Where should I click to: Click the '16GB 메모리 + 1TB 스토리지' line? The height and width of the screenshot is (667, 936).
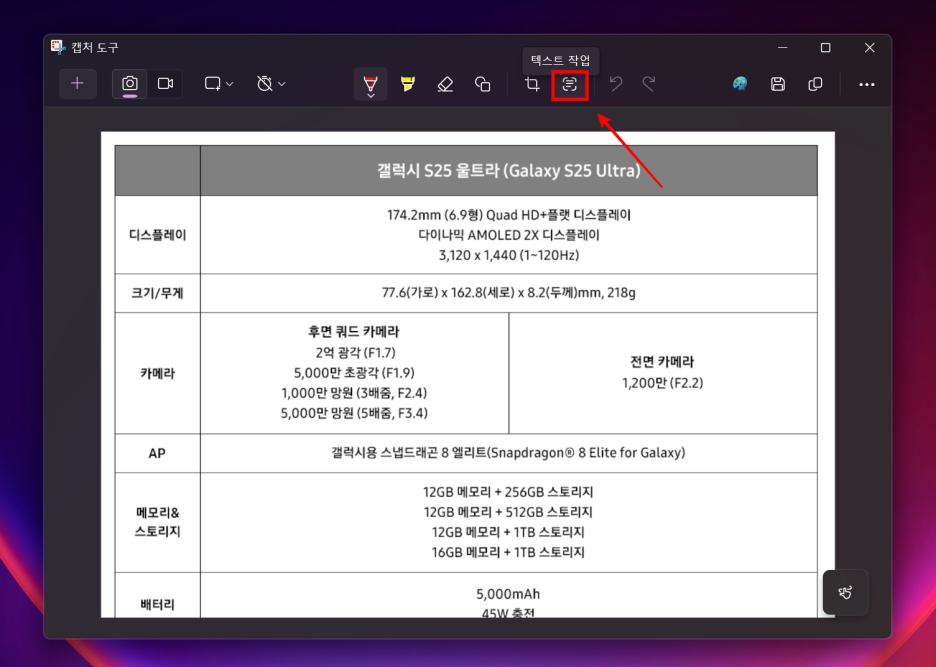pyautogui.click(x=509, y=552)
